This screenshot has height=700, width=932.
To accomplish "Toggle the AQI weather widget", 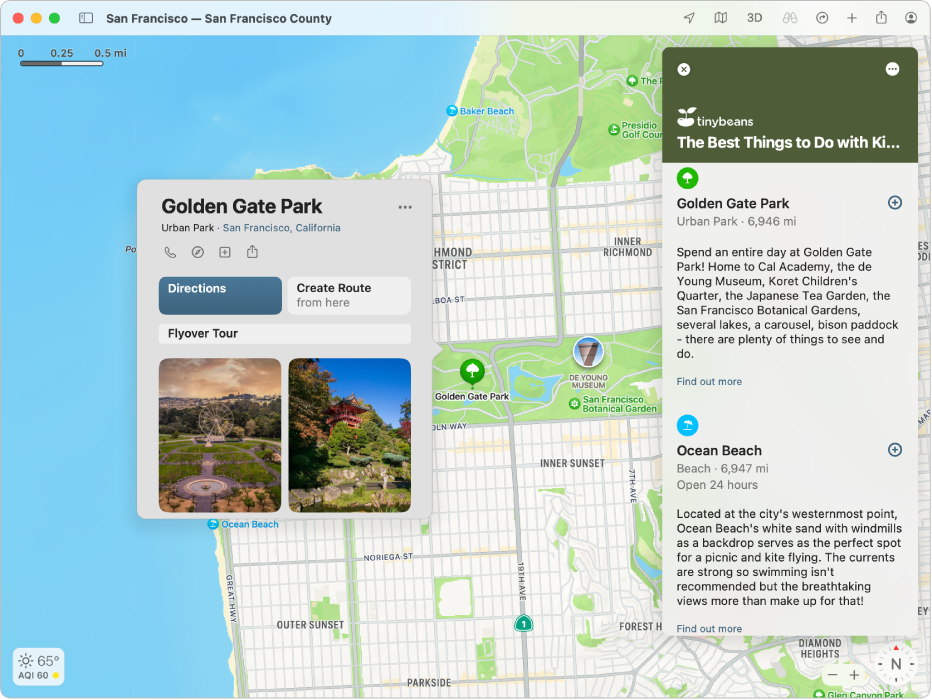I will (x=38, y=666).
